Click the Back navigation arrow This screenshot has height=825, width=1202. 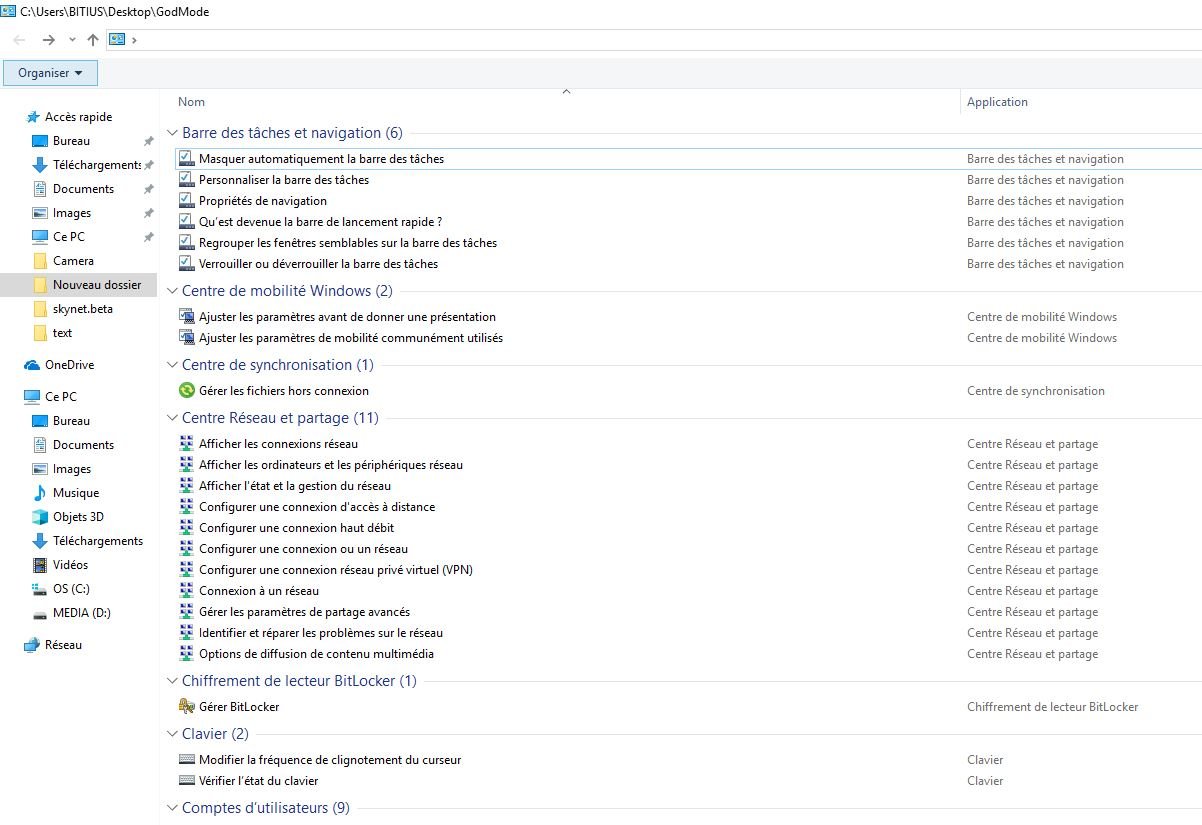pyautogui.click(x=19, y=40)
